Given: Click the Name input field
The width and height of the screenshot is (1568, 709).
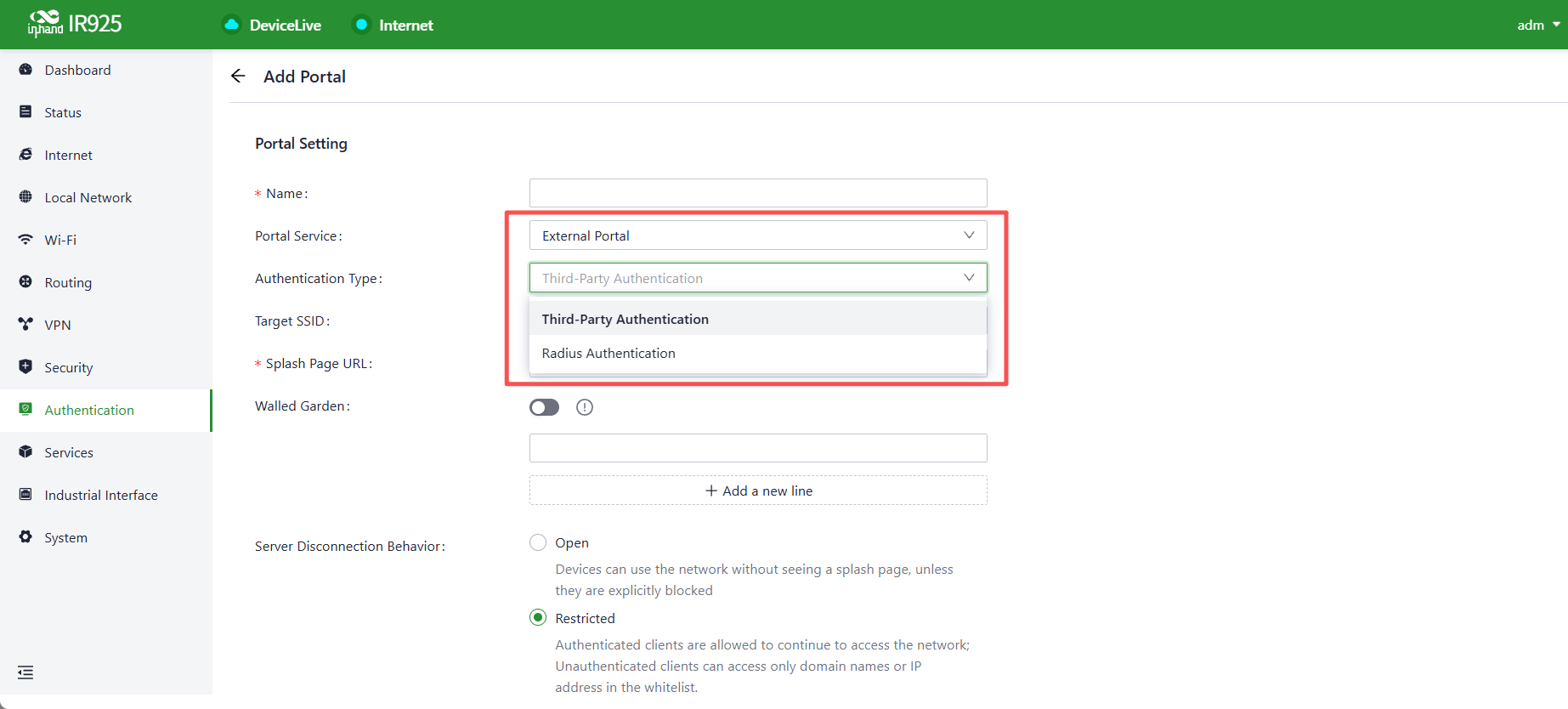Looking at the screenshot, I should click(758, 193).
